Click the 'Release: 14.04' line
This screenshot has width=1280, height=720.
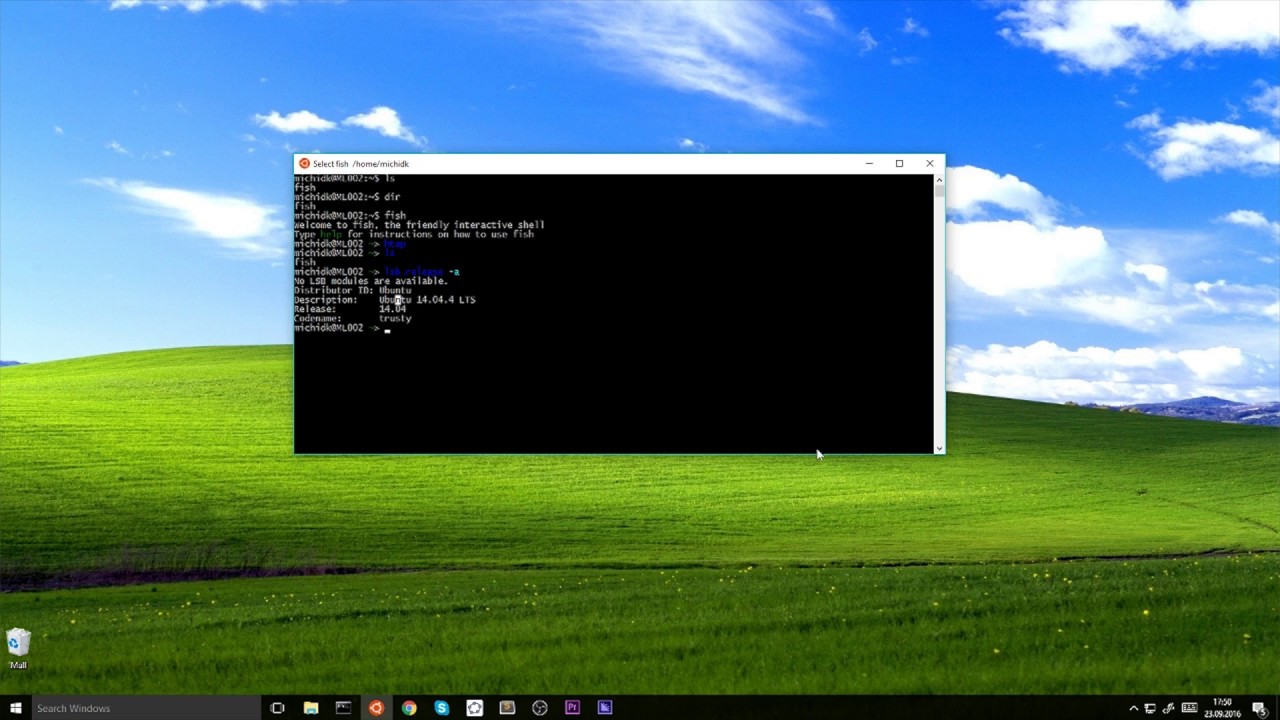pyautogui.click(x=350, y=309)
